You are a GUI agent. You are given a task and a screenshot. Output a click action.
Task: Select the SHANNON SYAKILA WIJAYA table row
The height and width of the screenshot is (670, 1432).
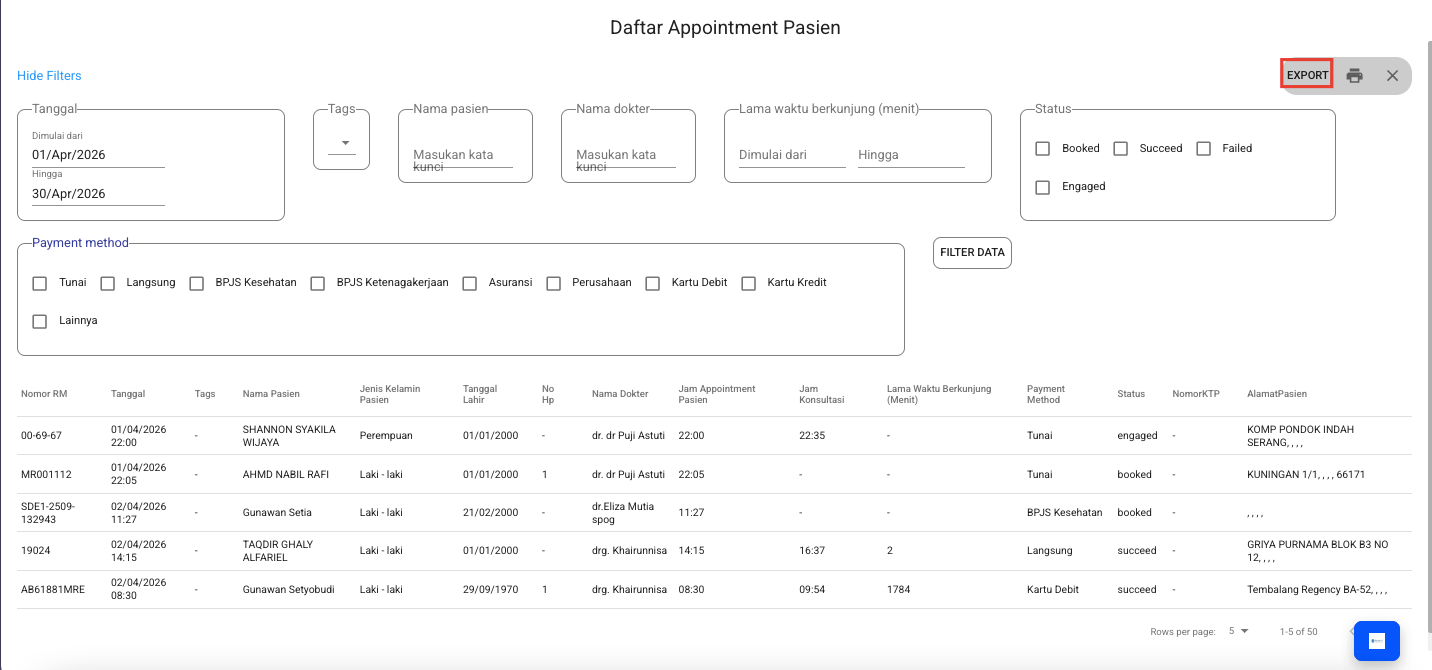point(289,436)
